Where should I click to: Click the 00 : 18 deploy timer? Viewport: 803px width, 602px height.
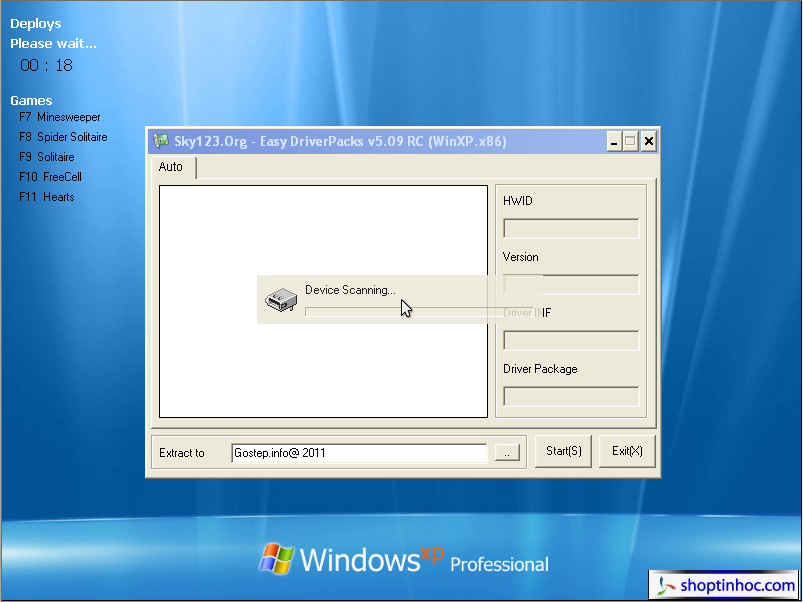point(47,66)
